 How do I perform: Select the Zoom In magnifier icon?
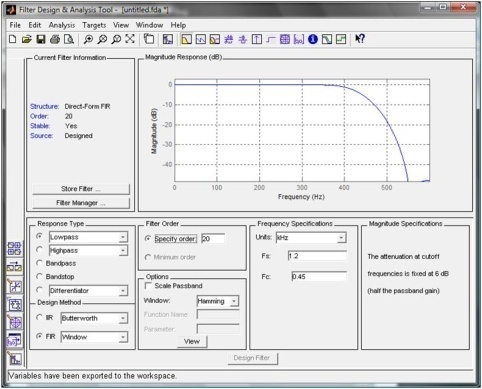88,39
